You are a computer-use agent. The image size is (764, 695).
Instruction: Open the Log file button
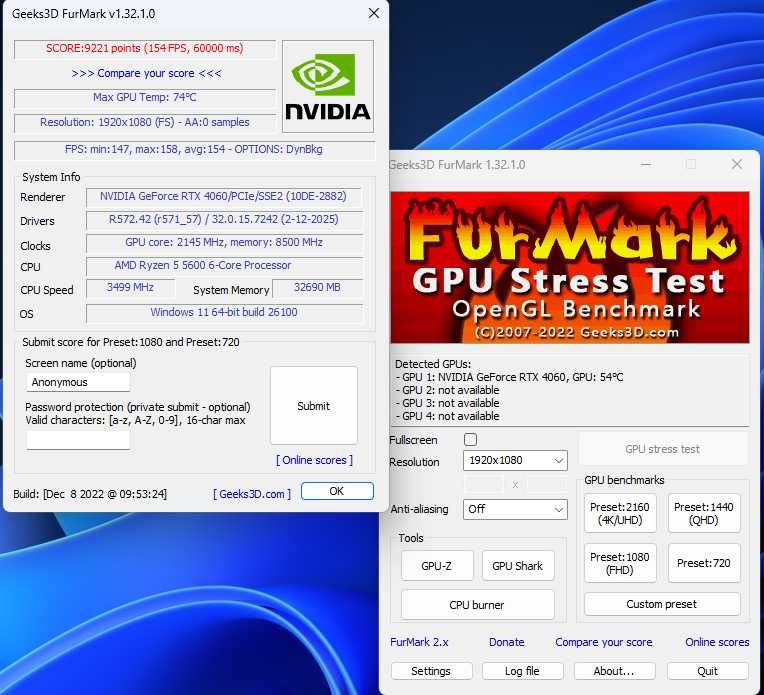pos(522,671)
